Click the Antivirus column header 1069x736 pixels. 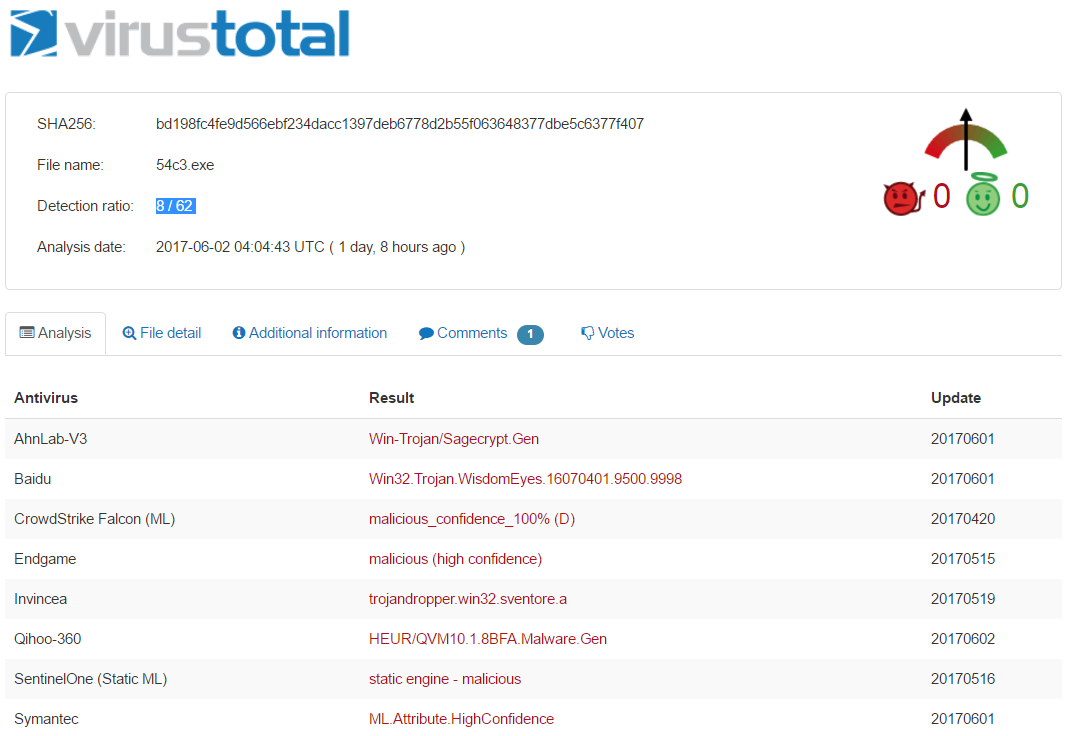tap(46, 398)
